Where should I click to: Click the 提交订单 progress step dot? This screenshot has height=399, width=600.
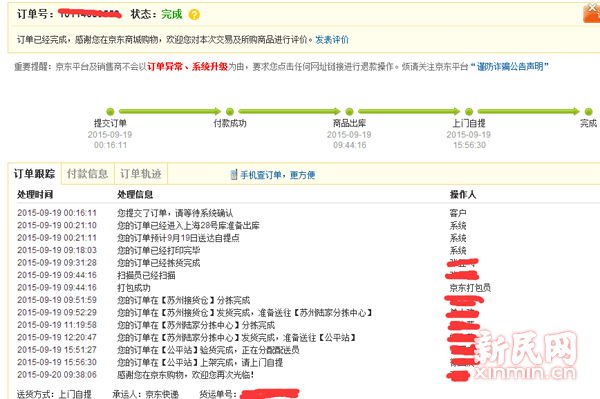point(110,112)
